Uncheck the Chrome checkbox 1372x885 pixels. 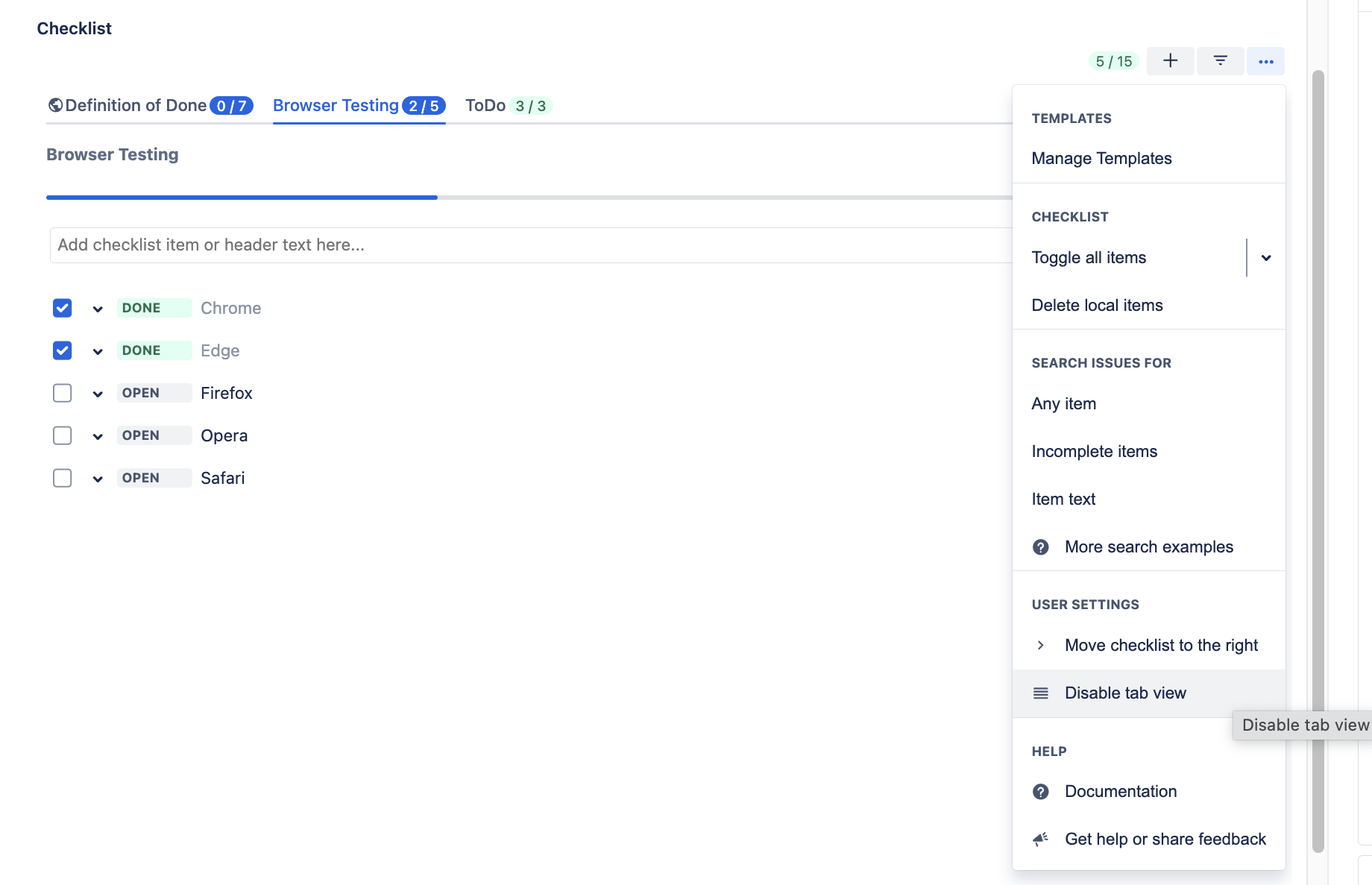point(63,308)
